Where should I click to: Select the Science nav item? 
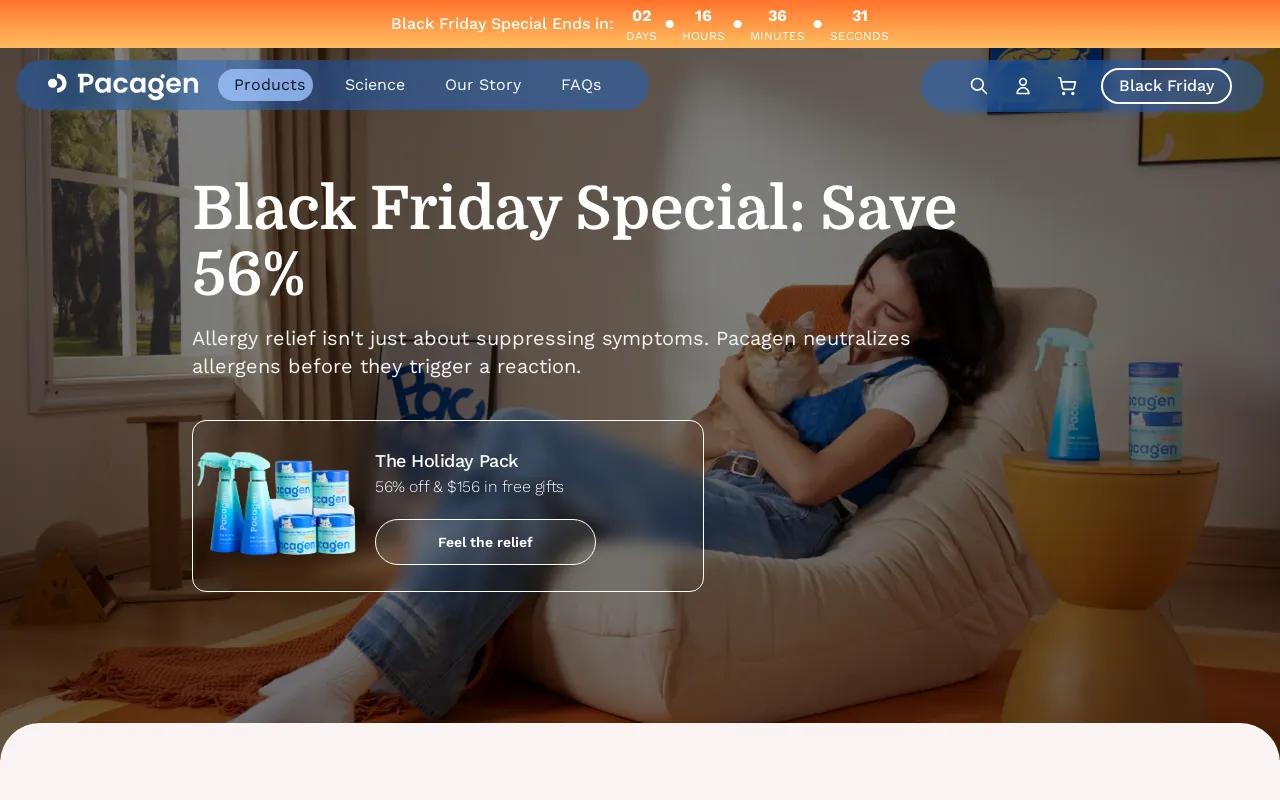tap(375, 85)
